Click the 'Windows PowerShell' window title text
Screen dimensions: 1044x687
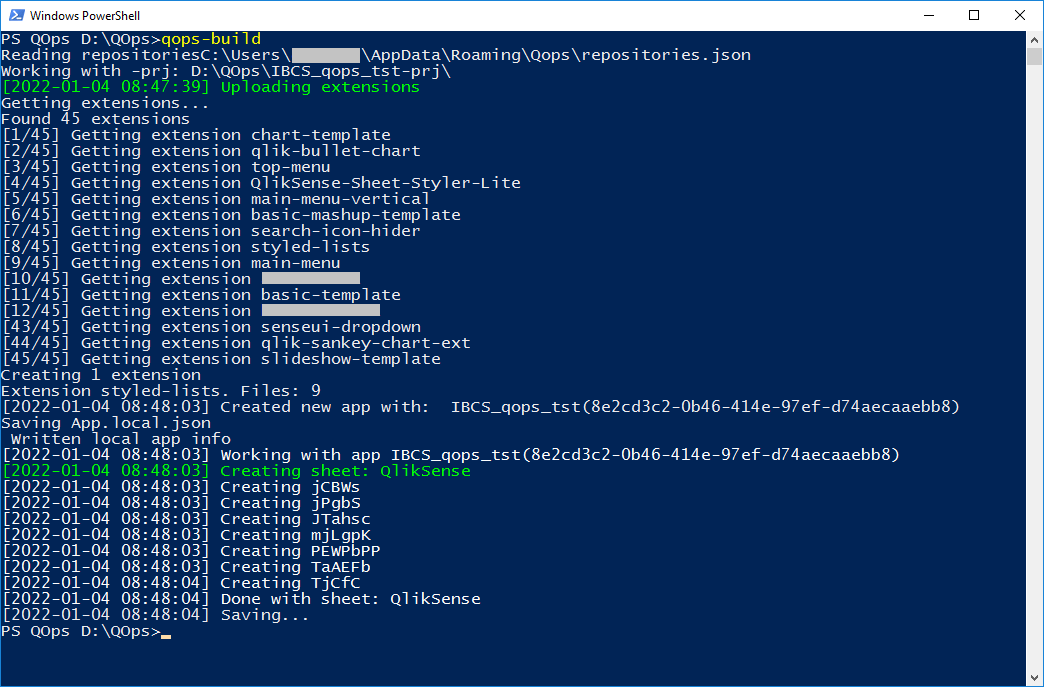point(85,15)
